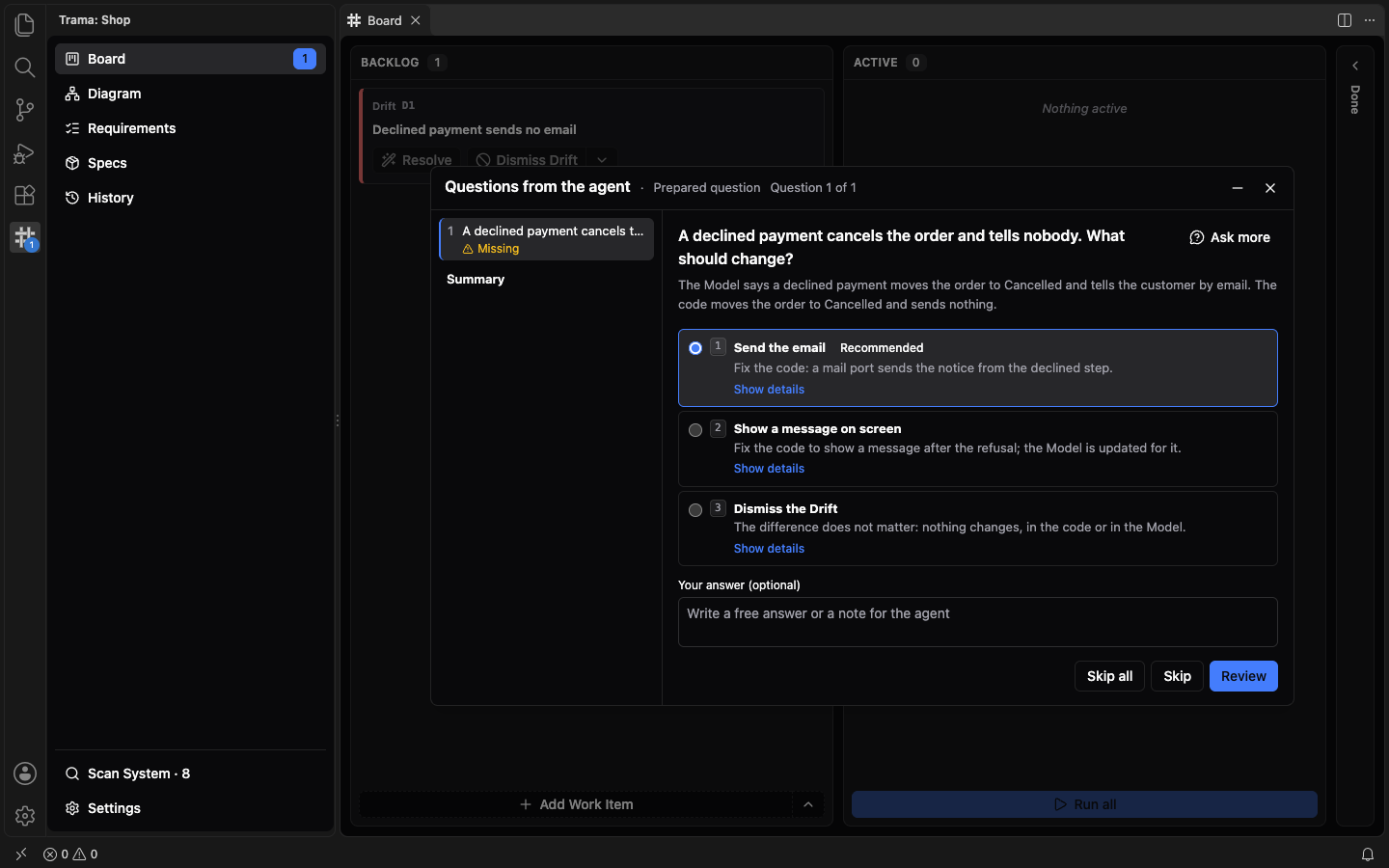Show details for Show a message on screen
Screen dimensions: 1389x868
(769, 469)
